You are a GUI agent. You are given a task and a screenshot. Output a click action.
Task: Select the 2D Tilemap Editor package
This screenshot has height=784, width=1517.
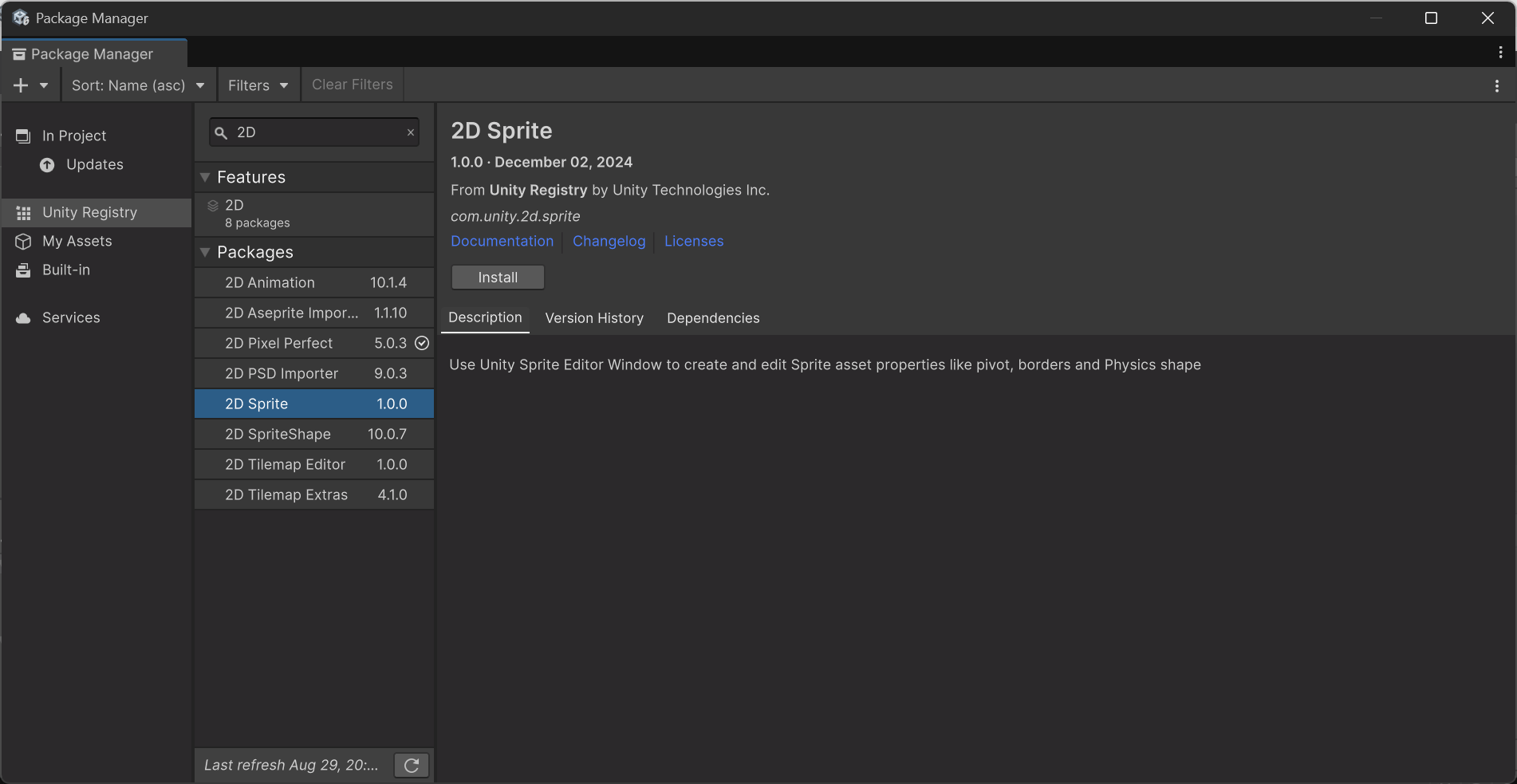(314, 464)
